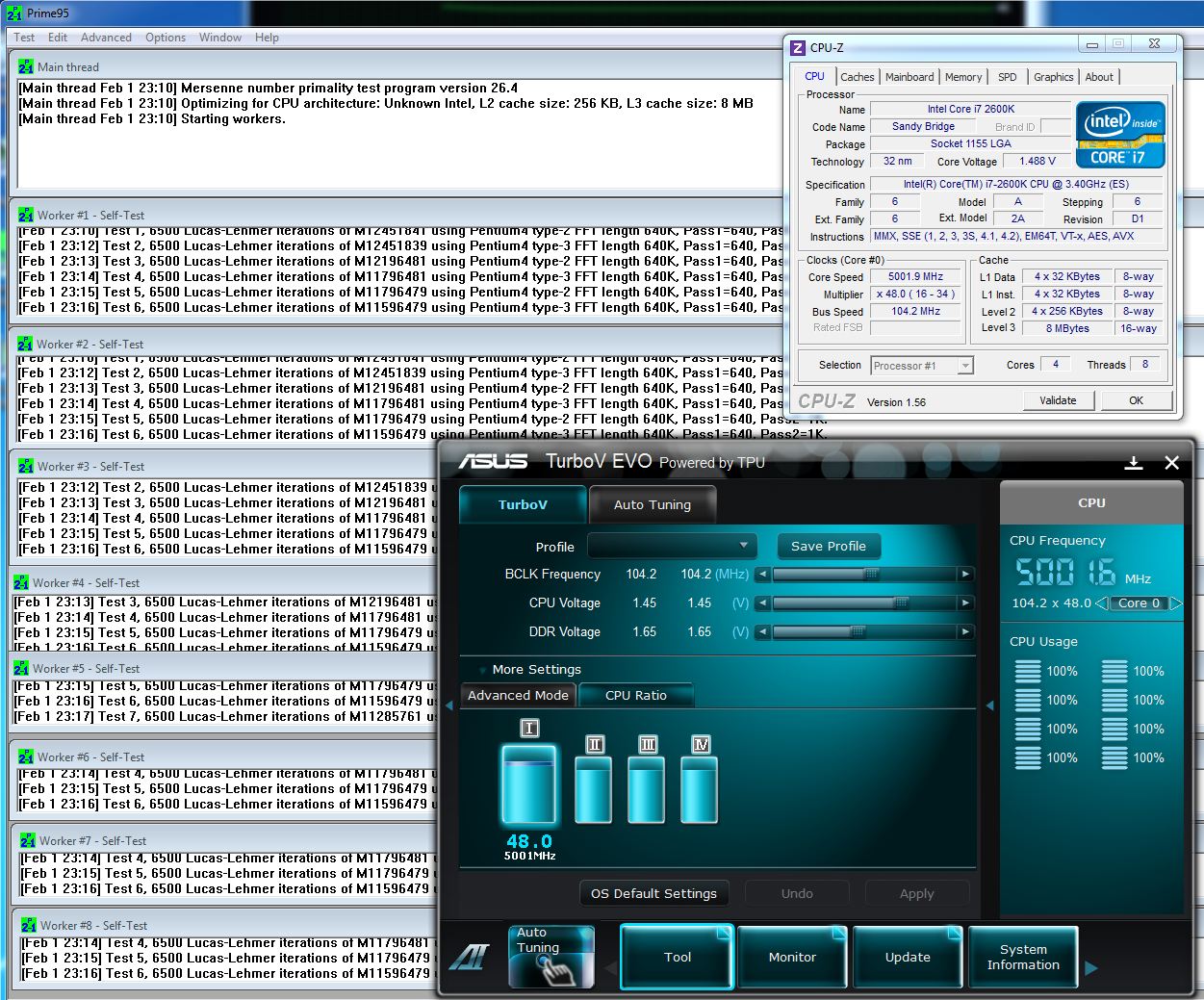Switch to the Caches tab in CPU-Z
This screenshot has width=1204, height=1000.
point(857,77)
